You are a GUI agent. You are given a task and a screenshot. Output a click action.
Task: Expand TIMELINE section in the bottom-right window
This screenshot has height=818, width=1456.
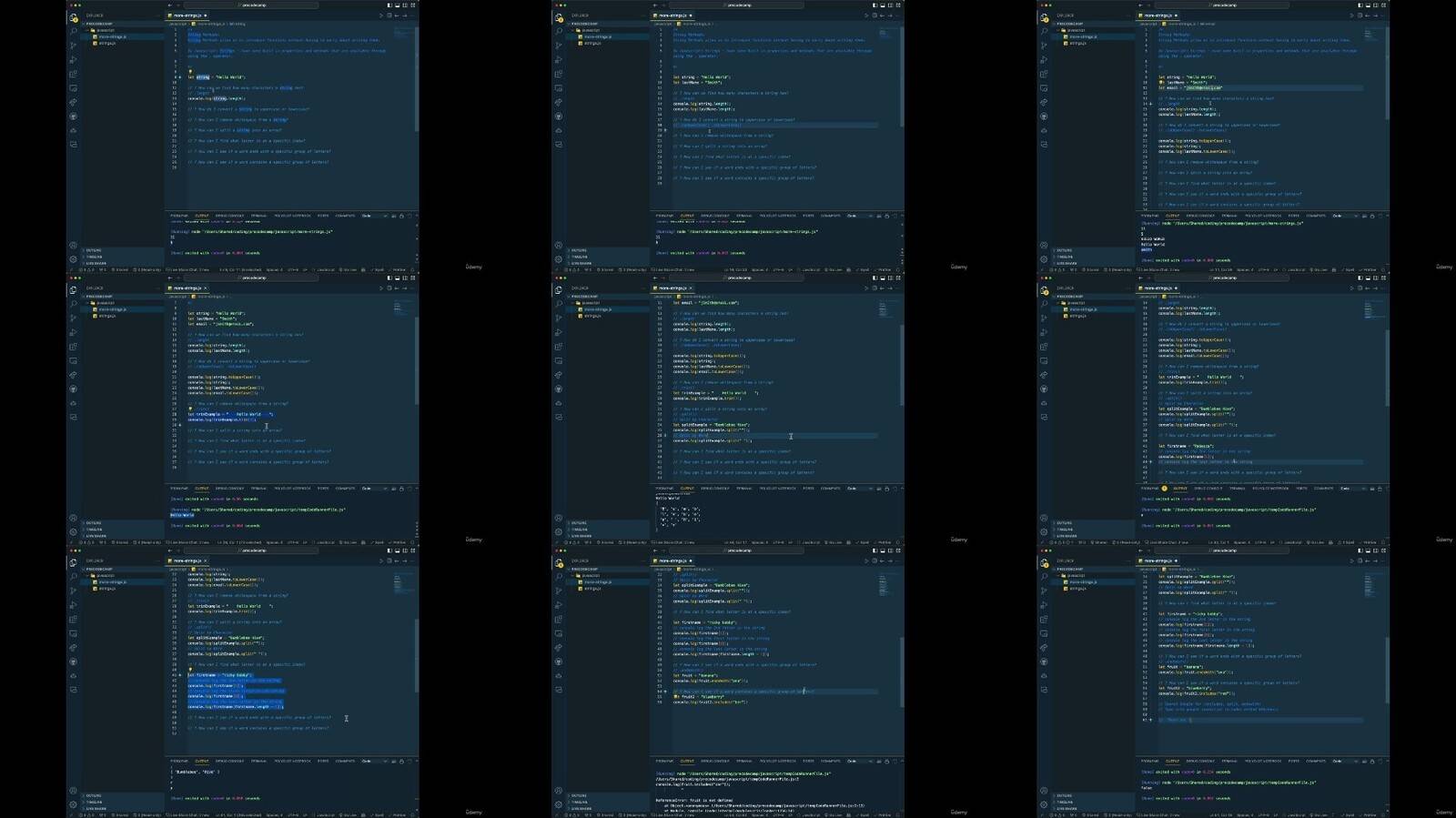[1065, 802]
